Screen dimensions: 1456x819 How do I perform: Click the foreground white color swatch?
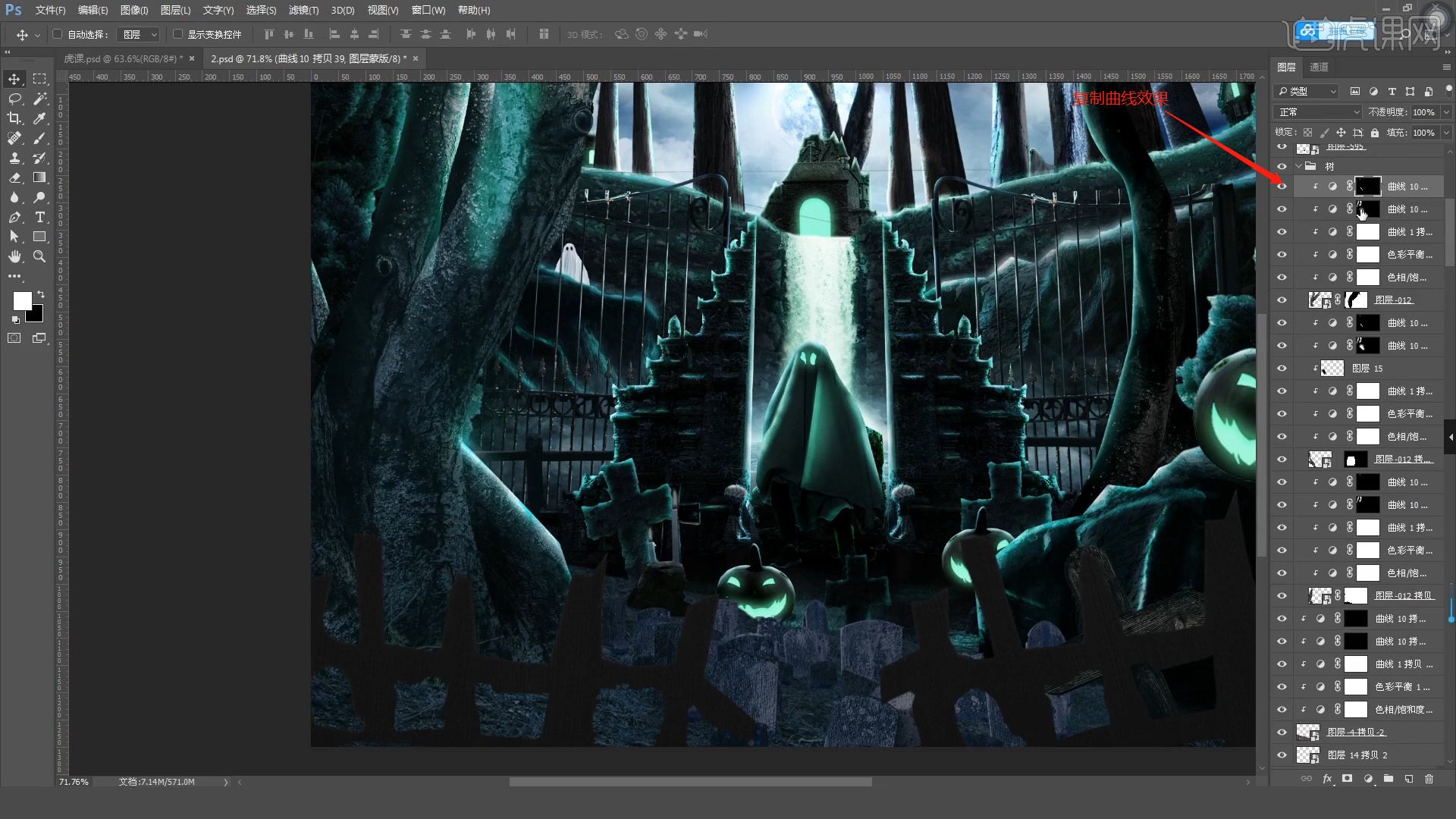coord(21,300)
